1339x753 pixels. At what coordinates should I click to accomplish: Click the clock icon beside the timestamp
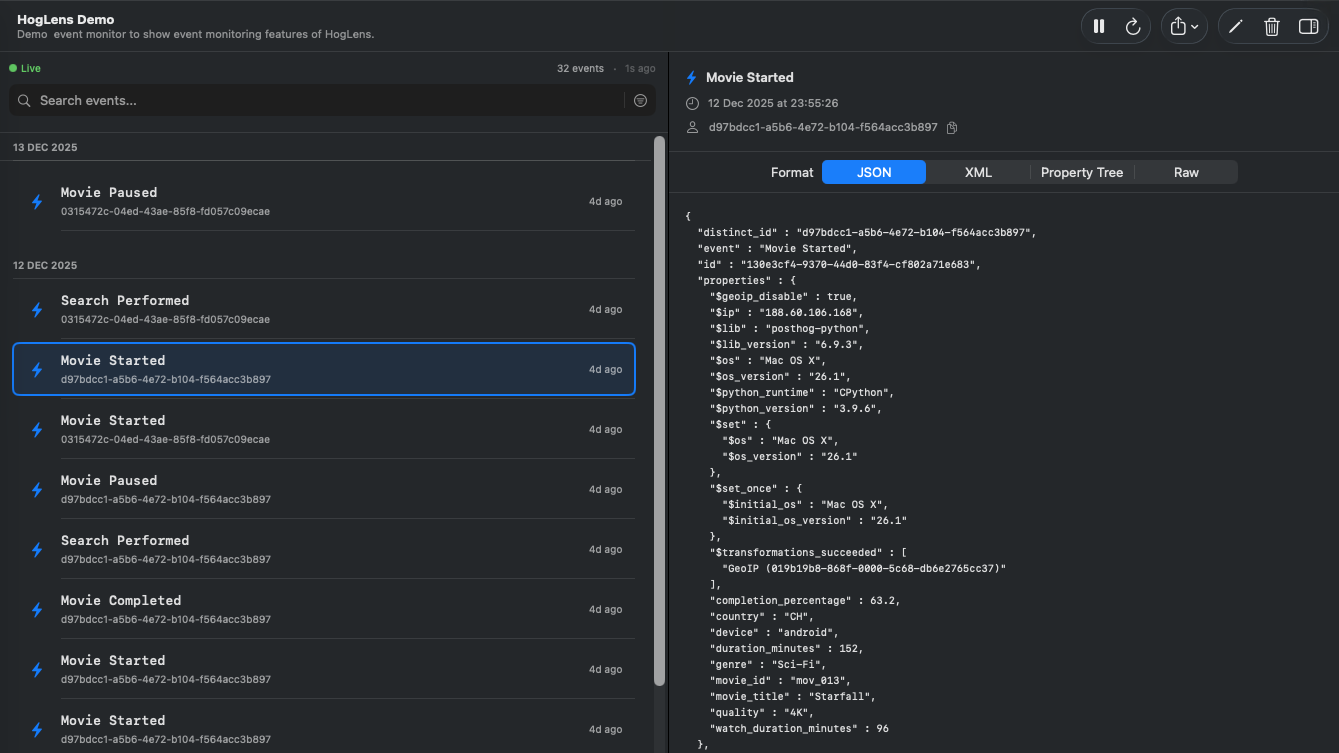(x=691, y=103)
